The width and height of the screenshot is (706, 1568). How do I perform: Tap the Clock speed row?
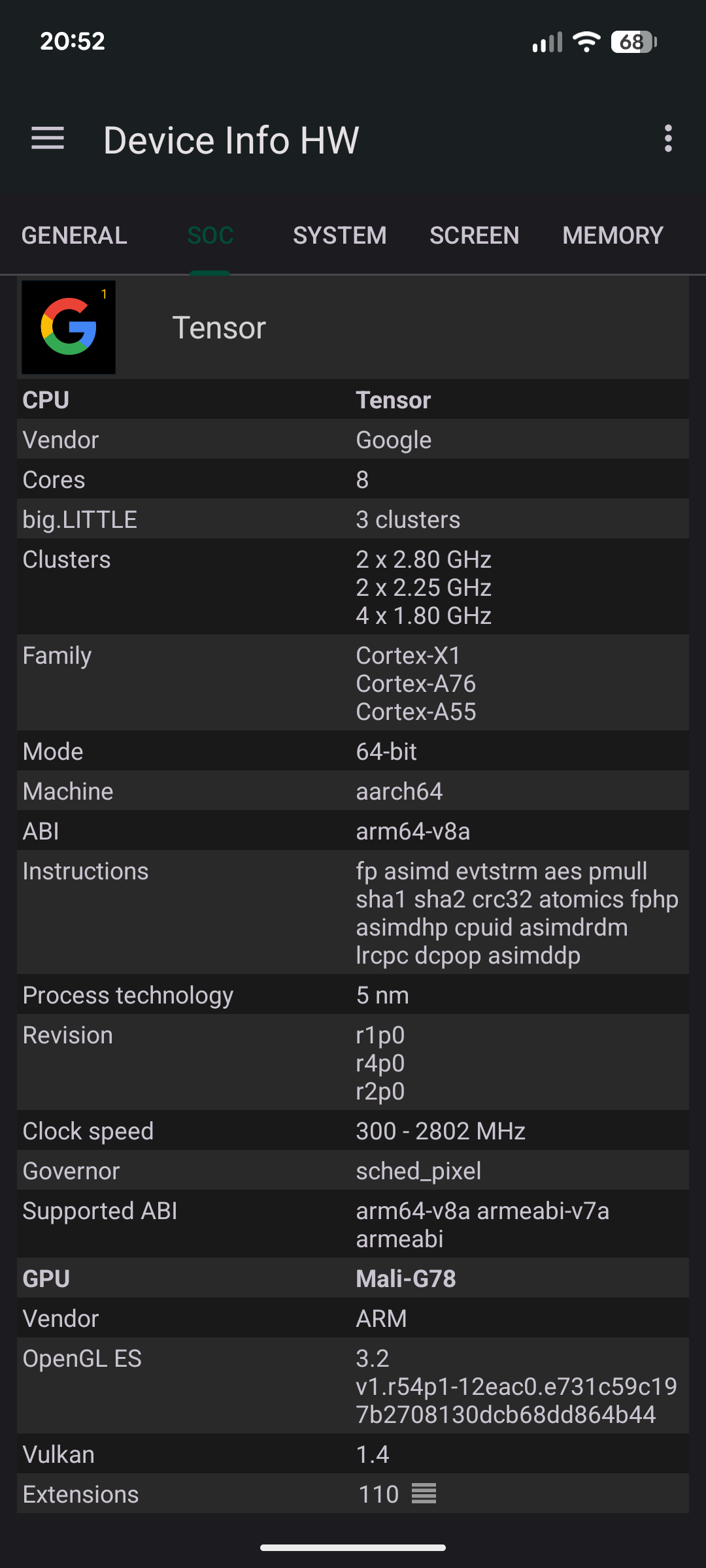click(x=353, y=1131)
